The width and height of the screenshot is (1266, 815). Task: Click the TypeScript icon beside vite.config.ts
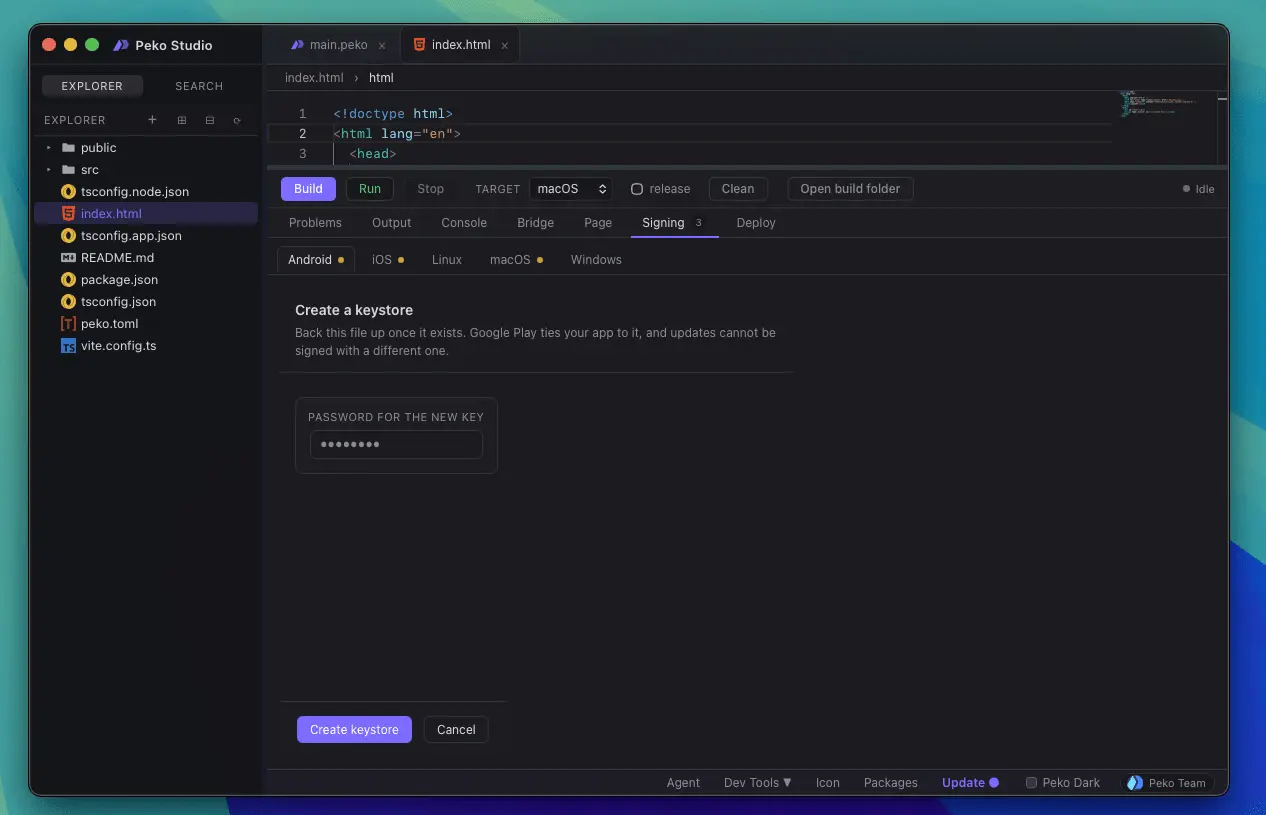pyautogui.click(x=68, y=346)
